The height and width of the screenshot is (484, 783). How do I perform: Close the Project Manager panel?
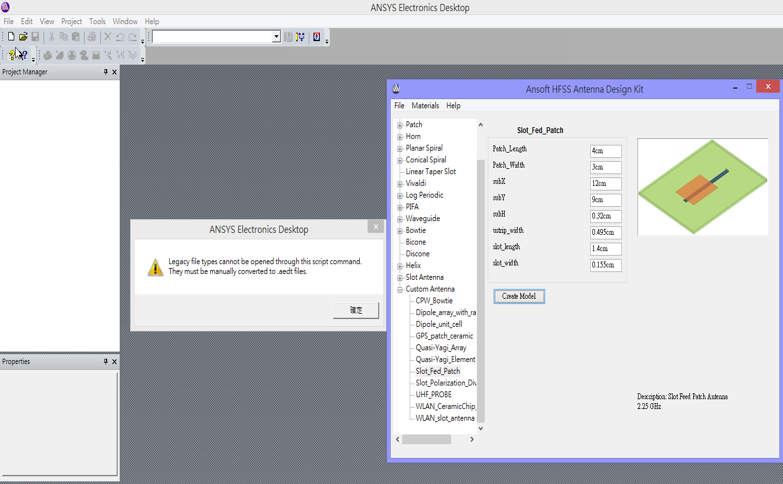point(114,72)
